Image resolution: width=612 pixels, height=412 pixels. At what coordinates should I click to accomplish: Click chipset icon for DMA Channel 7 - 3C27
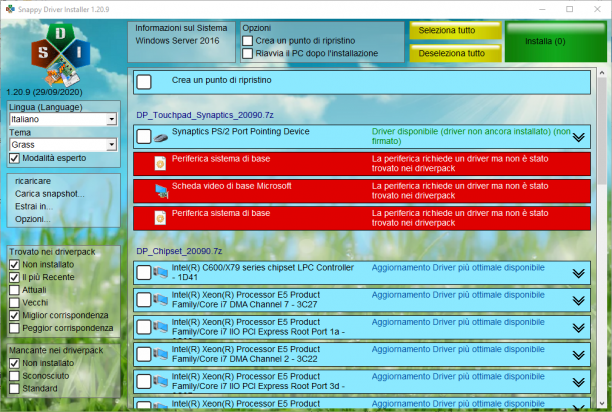click(x=160, y=300)
